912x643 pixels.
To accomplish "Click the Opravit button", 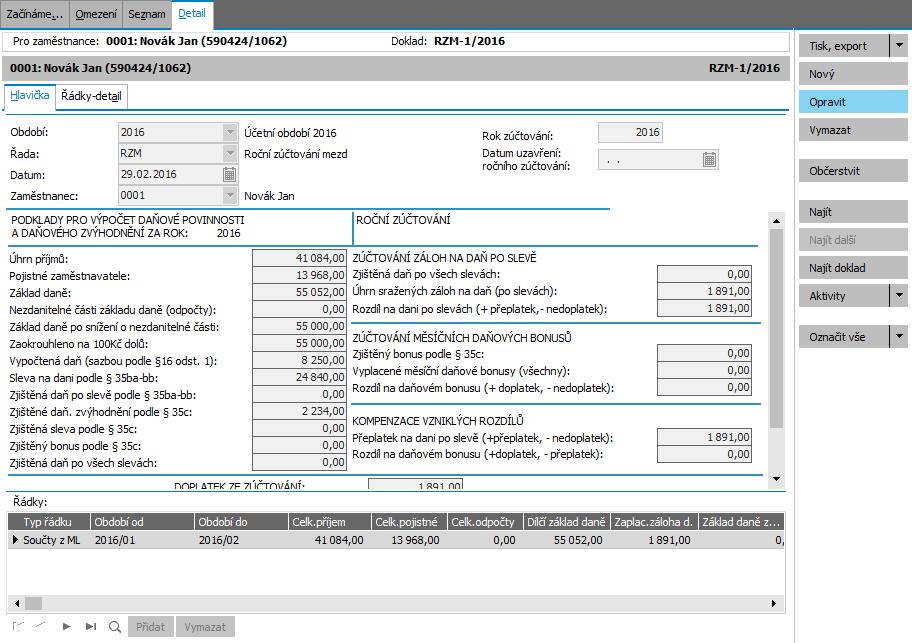I will point(853,102).
